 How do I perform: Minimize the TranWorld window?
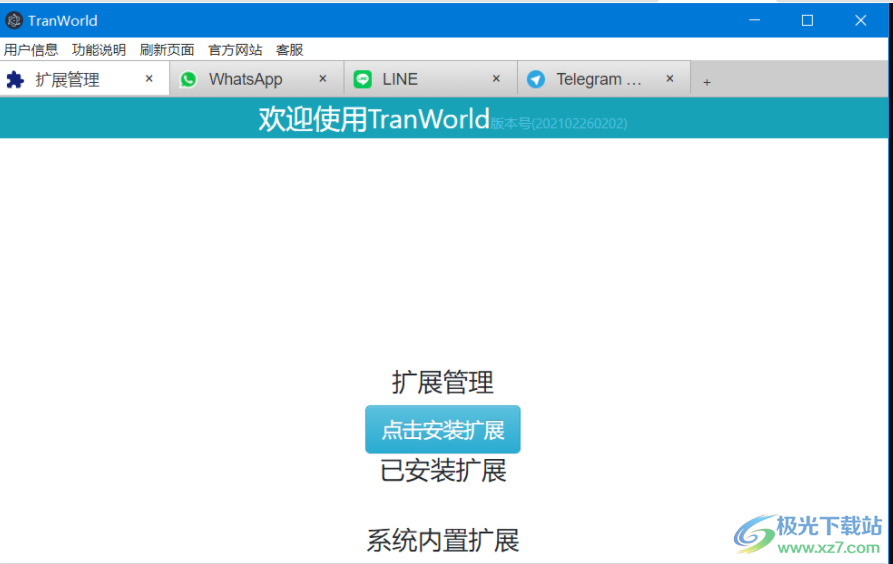(755, 21)
